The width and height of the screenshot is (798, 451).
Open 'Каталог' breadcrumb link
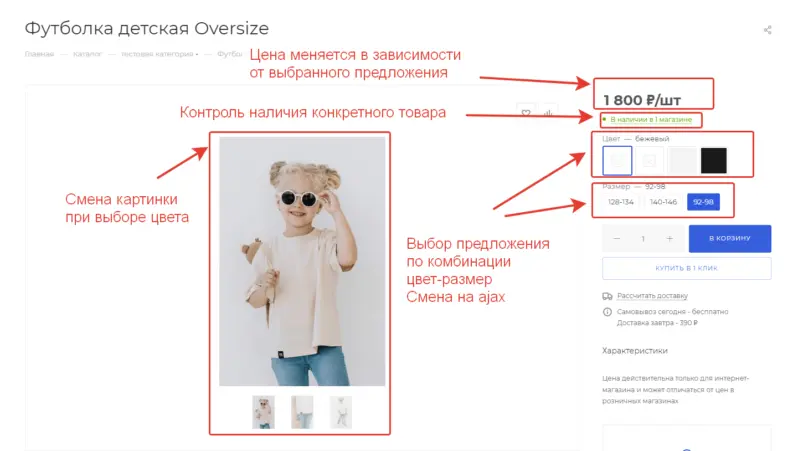87,54
